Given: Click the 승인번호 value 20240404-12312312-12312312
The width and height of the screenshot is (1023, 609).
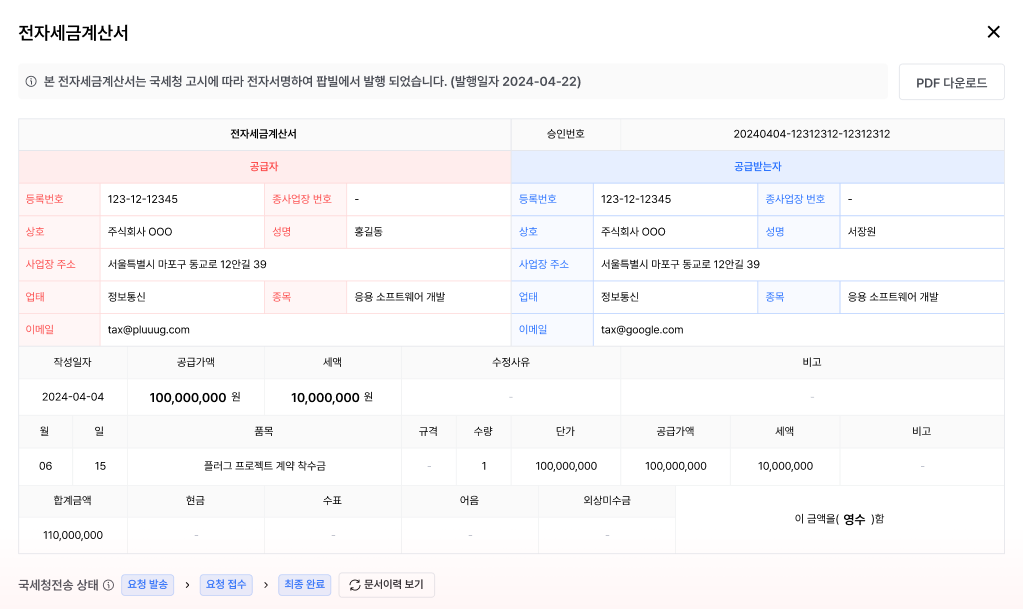Looking at the screenshot, I should 811,134.
